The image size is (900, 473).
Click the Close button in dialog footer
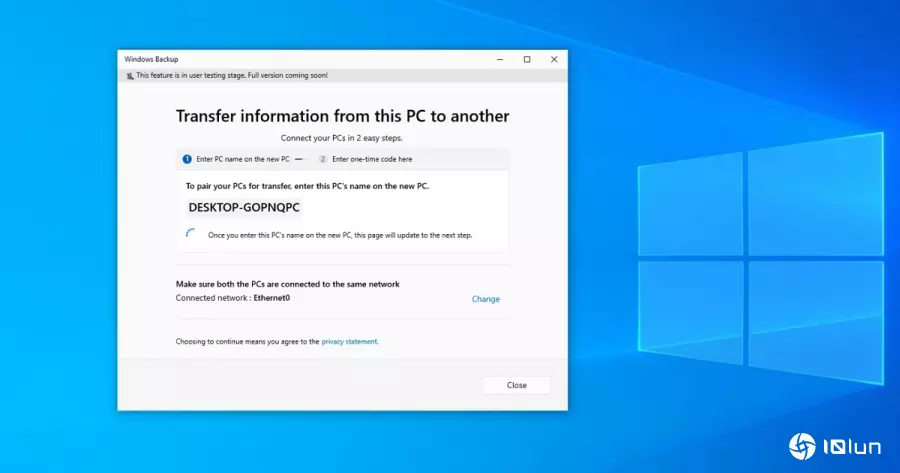(x=517, y=385)
